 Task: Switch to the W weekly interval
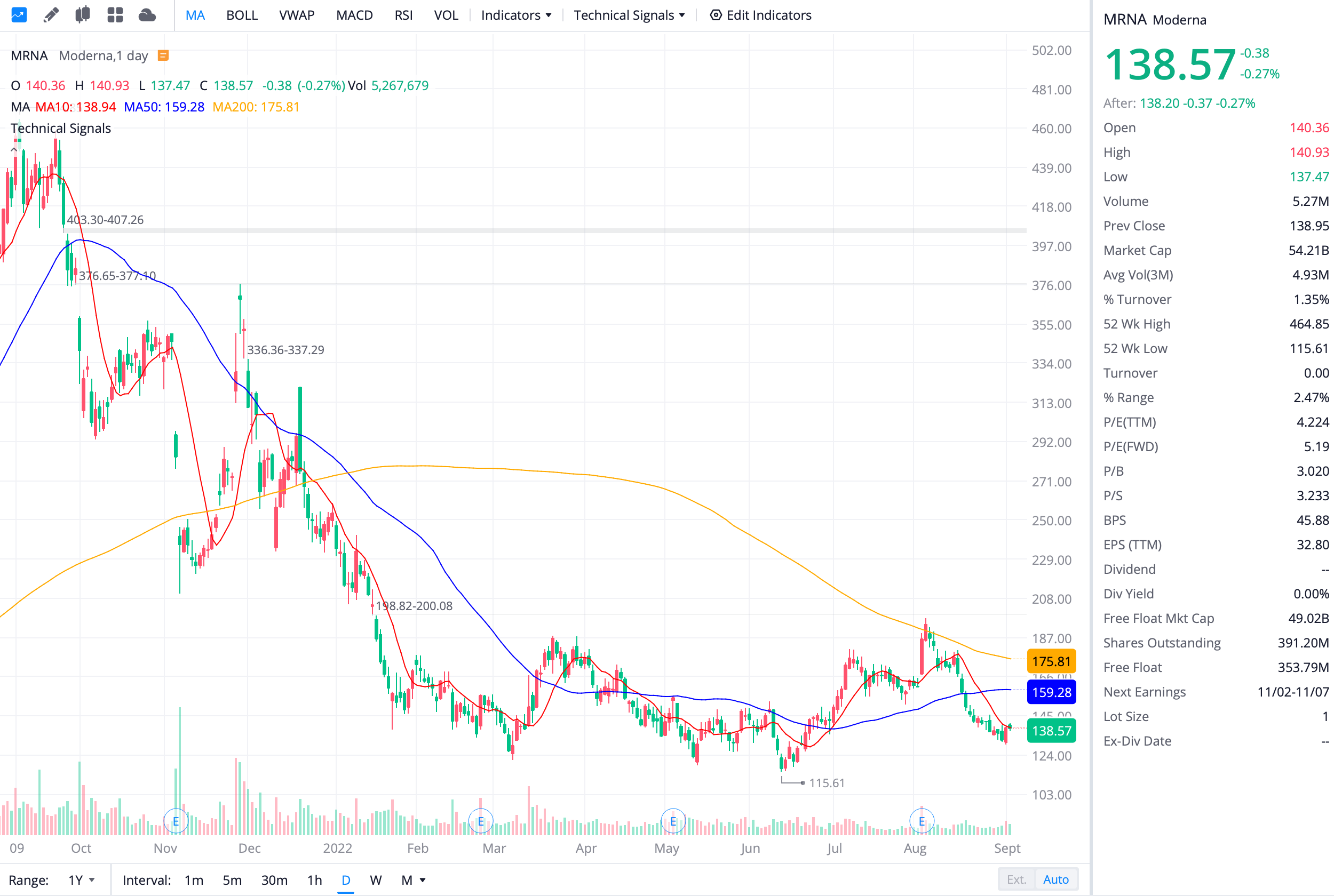click(376, 879)
